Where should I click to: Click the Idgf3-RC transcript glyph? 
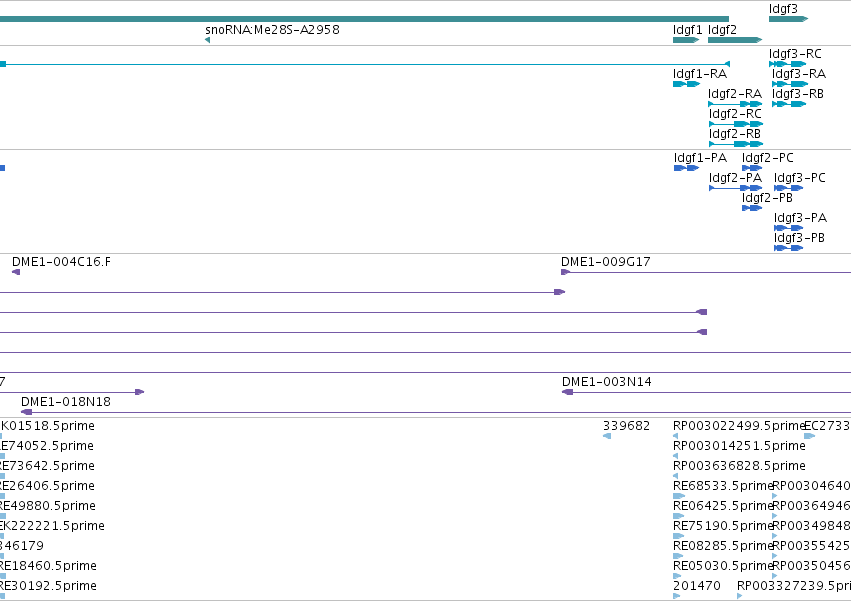788,64
